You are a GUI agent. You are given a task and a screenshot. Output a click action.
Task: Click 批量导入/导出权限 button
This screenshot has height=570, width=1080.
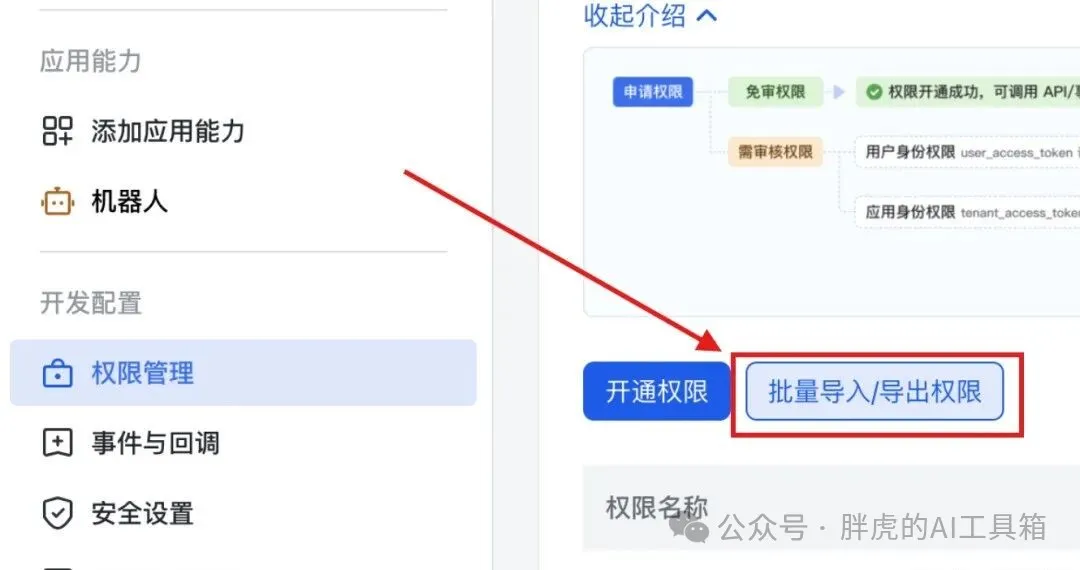[x=875, y=391]
